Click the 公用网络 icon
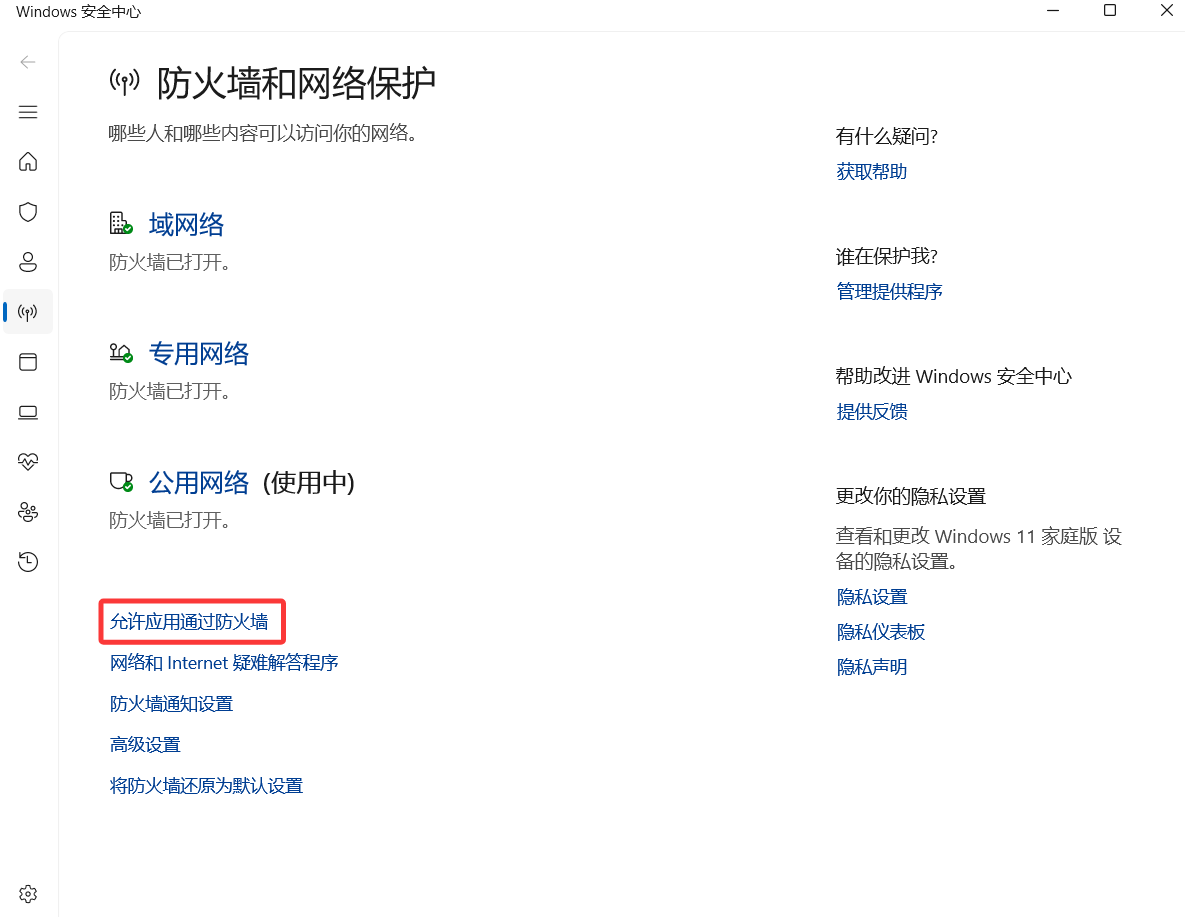The width and height of the screenshot is (1185, 917). pyautogui.click(x=121, y=482)
